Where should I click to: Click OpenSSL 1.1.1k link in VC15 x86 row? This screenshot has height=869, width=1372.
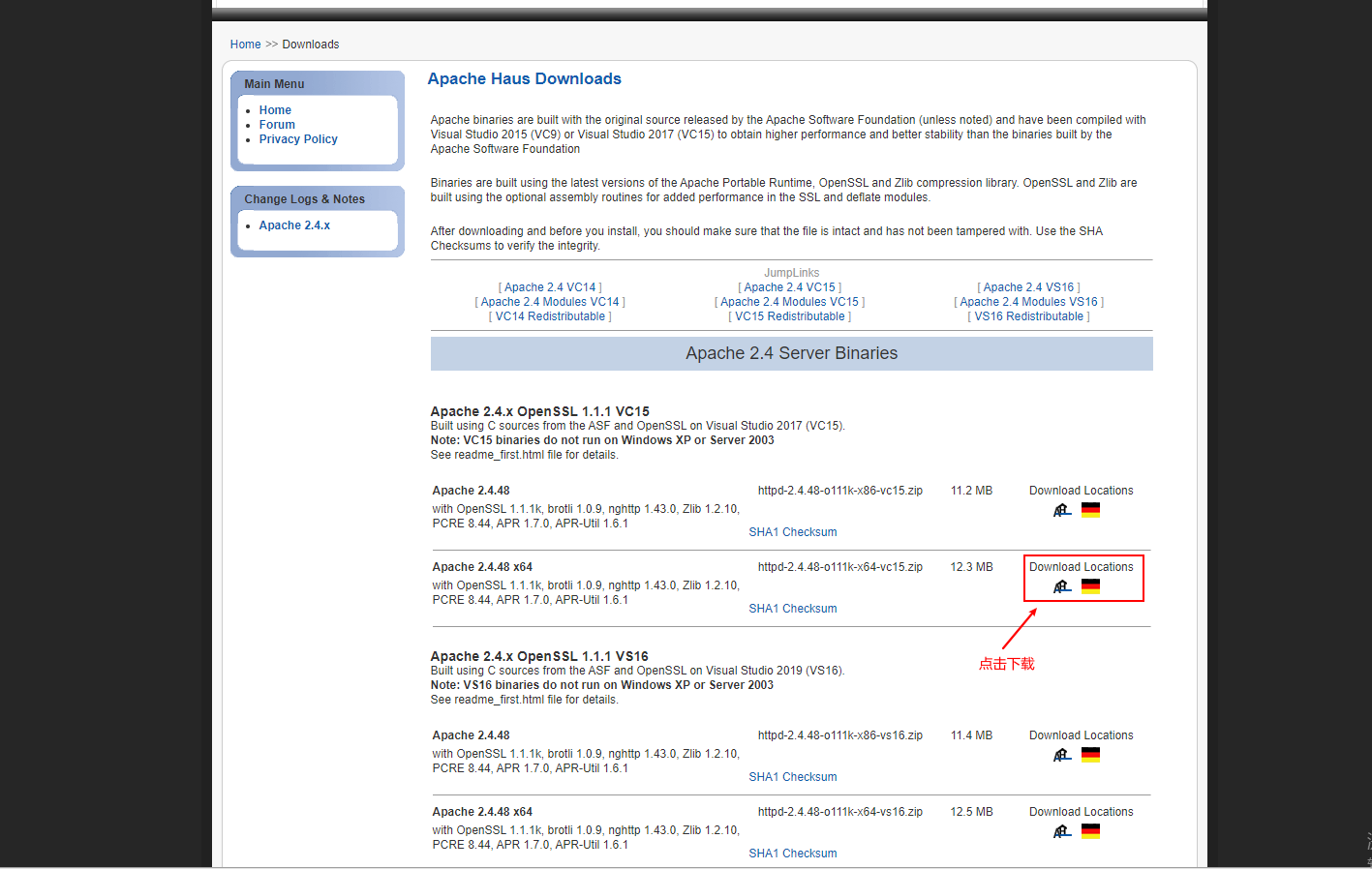pos(526,509)
